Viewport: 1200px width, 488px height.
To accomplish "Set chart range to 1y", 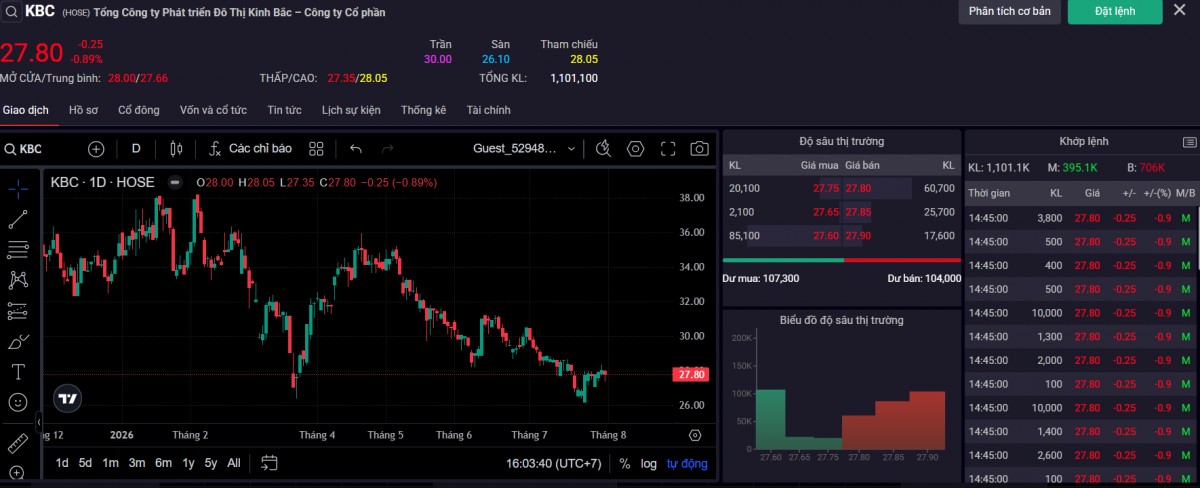I will [188, 463].
